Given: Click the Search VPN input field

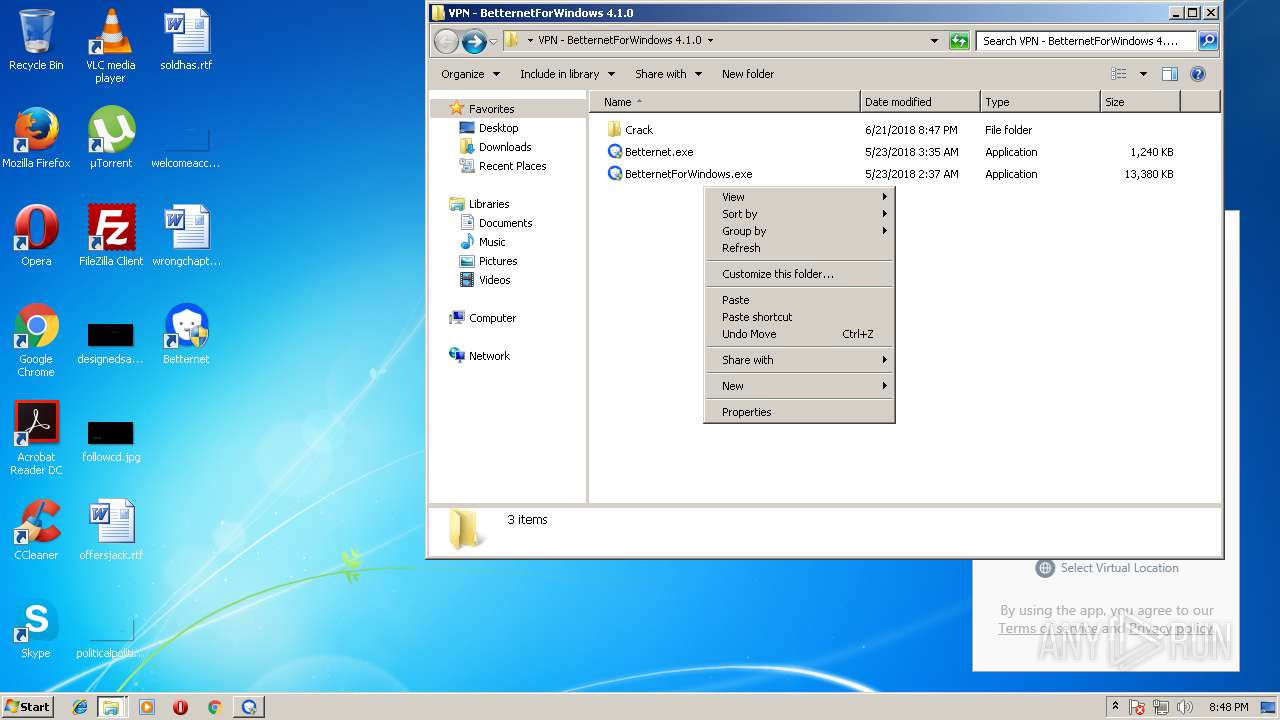Looking at the screenshot, I should 1086,41.
